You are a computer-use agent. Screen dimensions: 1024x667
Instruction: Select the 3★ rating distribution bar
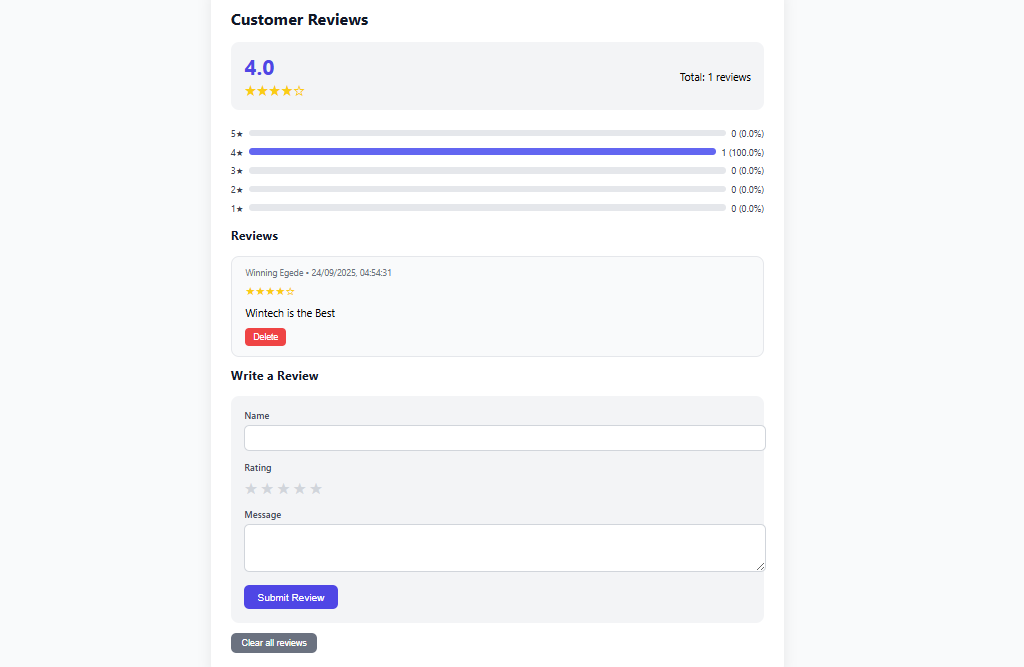(x=487, y=171)
